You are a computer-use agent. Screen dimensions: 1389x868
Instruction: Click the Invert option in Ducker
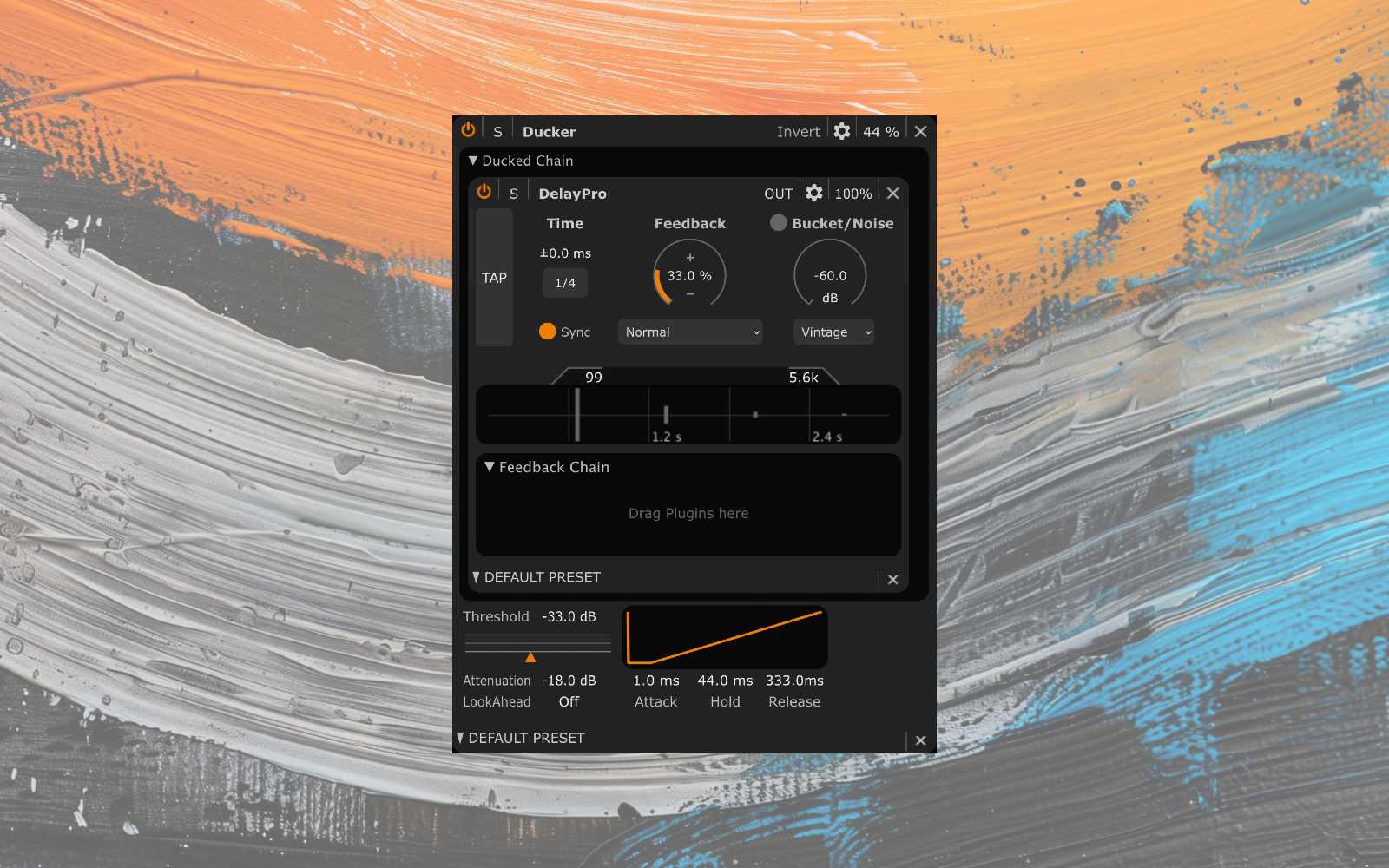(x=798, y=132)
